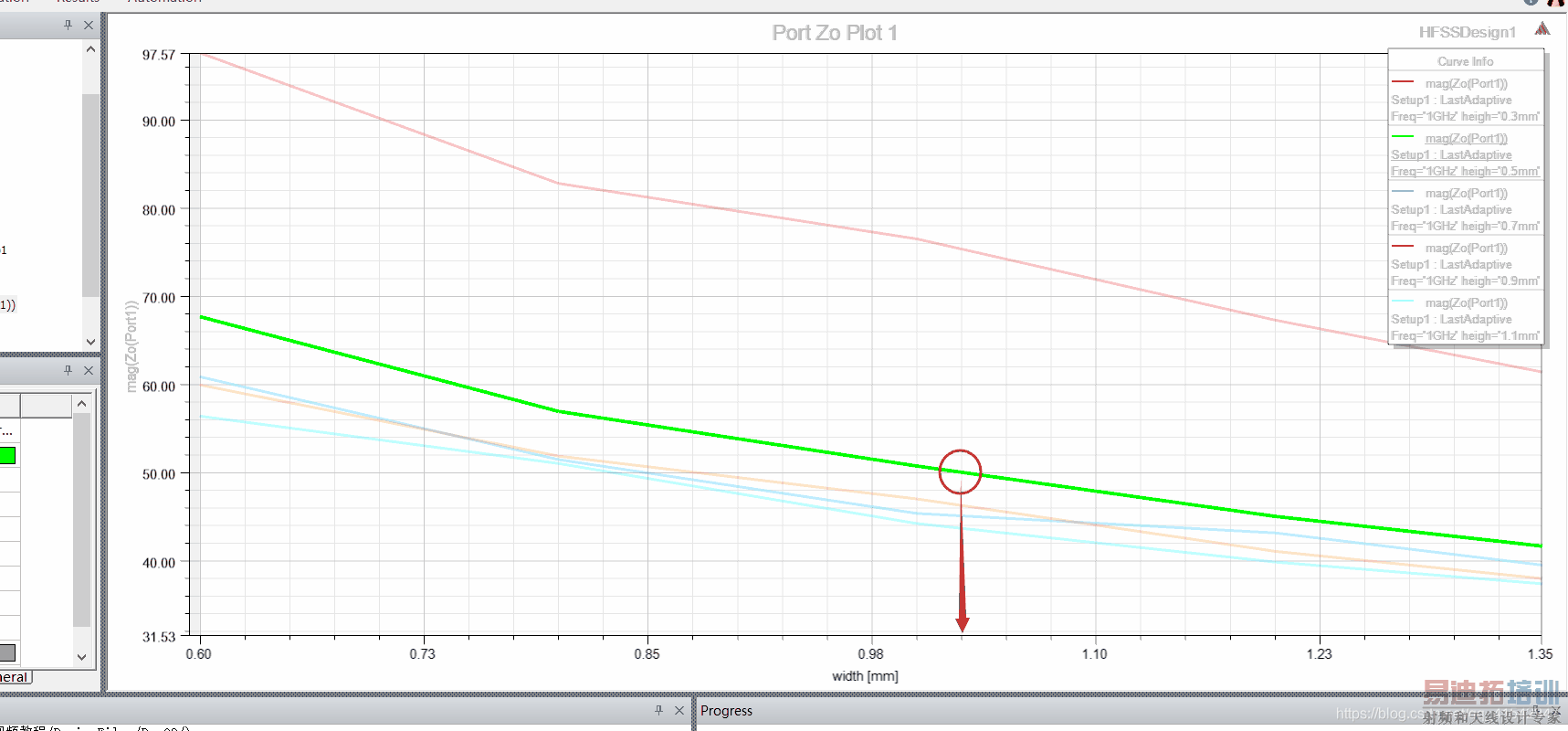Click the 0.60 x-axis tick label
Viewport: 1568px width, 731px height.
[x=198, y=654]
